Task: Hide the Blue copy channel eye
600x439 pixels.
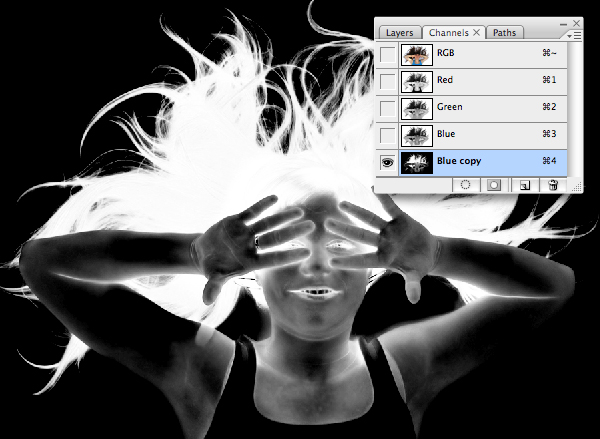Action: click(x=387, y=163)
